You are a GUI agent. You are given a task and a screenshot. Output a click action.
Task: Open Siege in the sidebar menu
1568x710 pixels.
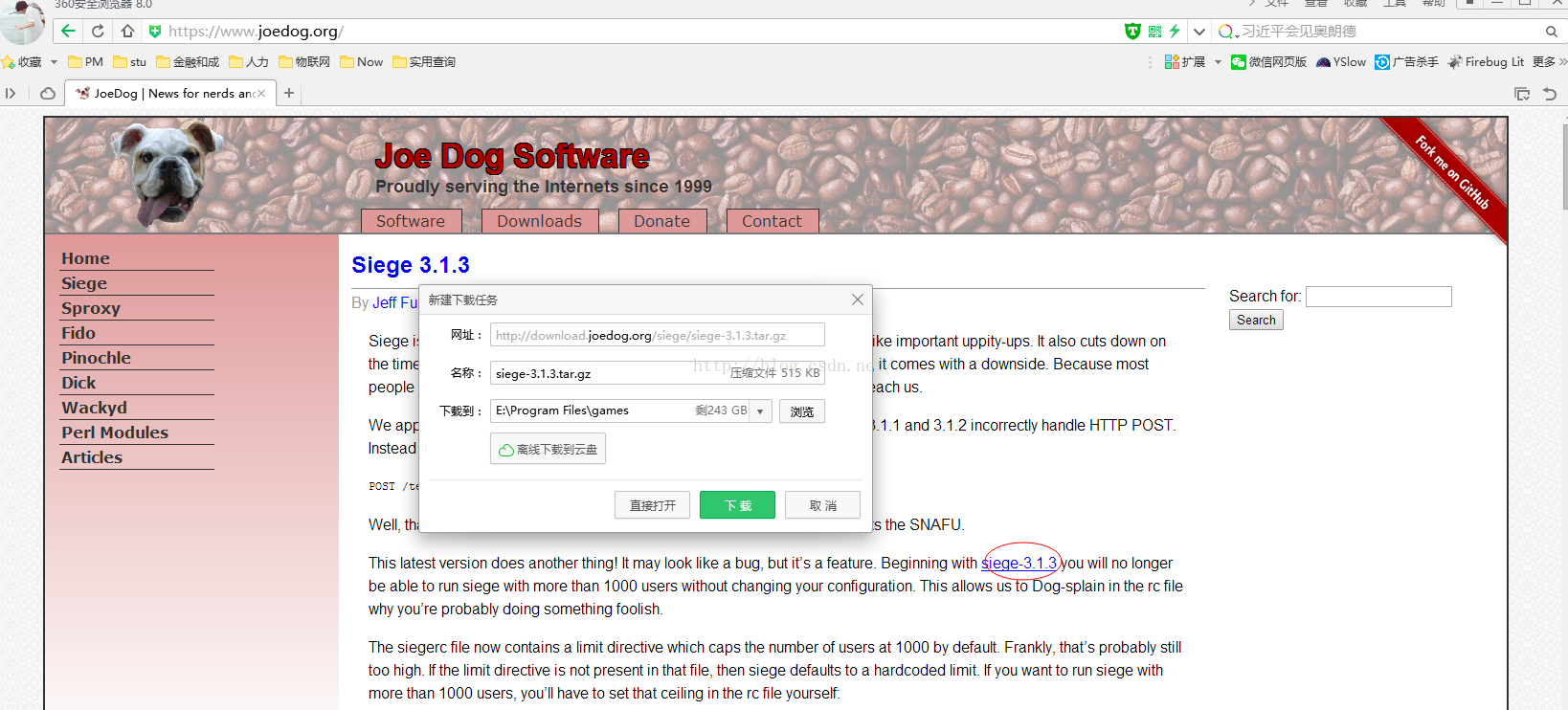(x=84, y=283)
